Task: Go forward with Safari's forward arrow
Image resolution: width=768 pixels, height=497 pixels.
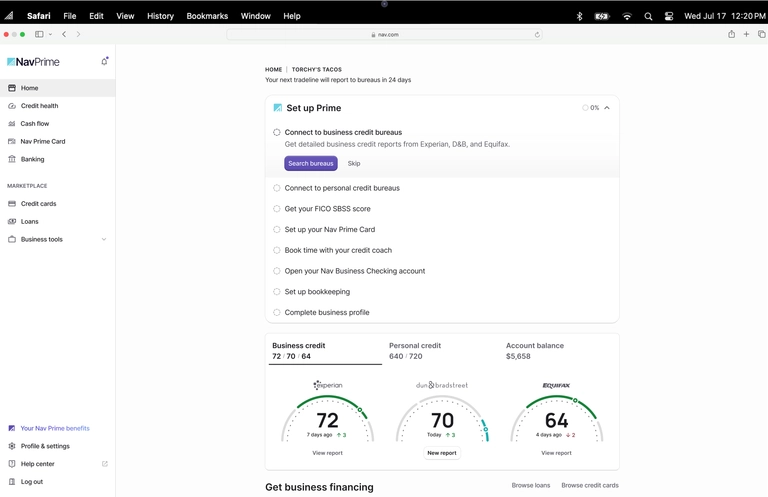Action: pos(78,34)
